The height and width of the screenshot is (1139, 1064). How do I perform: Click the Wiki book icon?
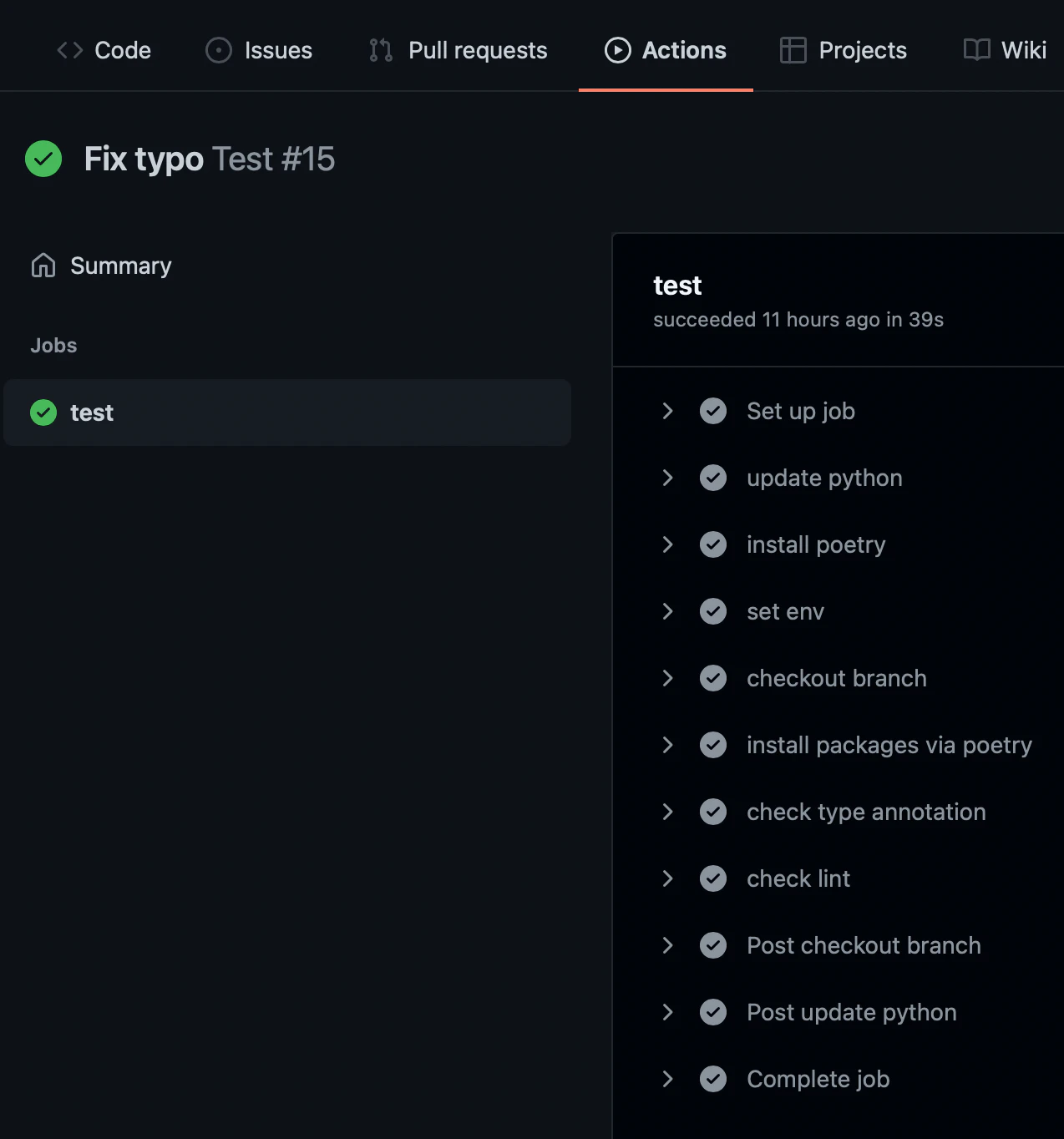[x=976, y=50]
